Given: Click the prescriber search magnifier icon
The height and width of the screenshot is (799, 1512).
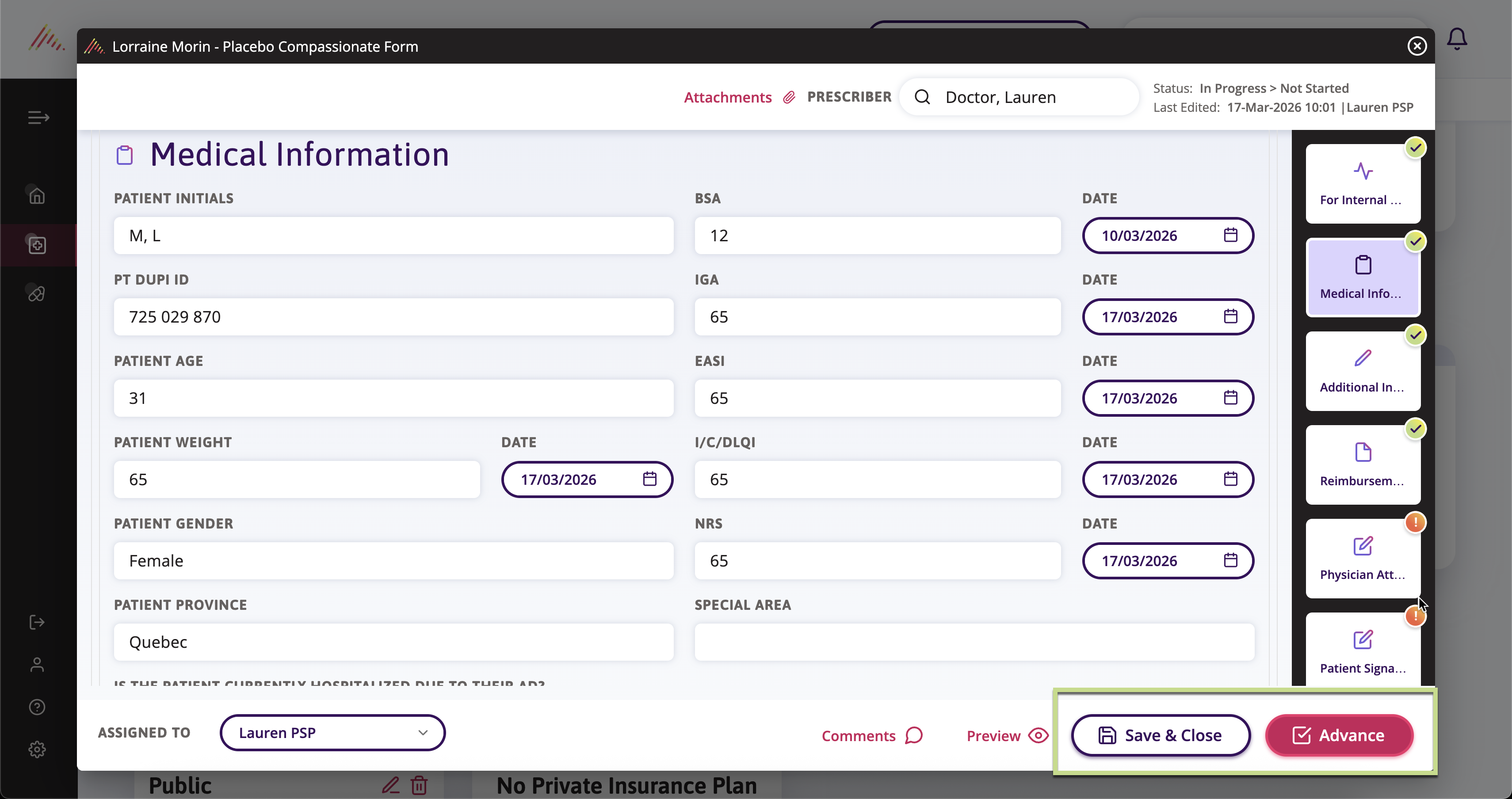Looking at the screenshot, I should pos(923,97).
